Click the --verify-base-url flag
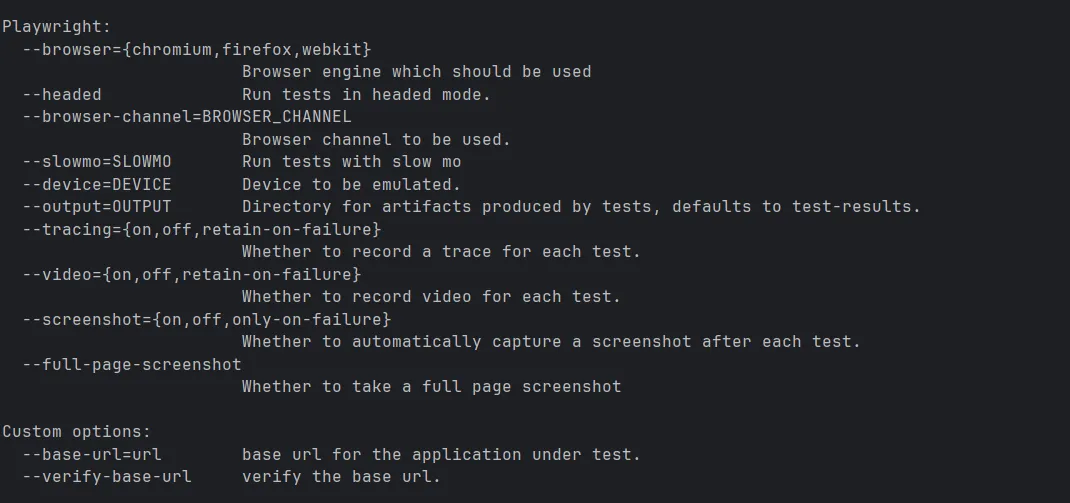1070x503 pixels. [107, 477]
